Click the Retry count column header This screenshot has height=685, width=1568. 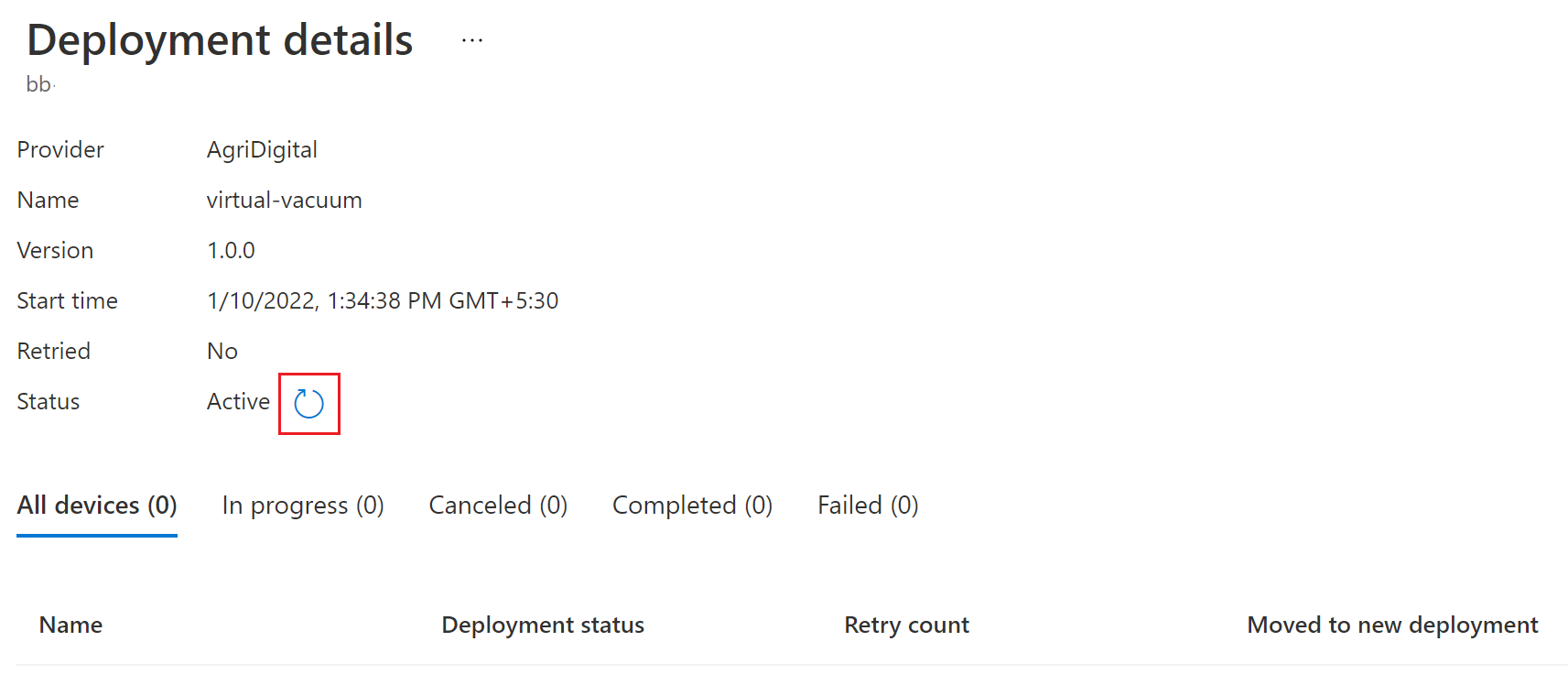[x=906, y=625]
